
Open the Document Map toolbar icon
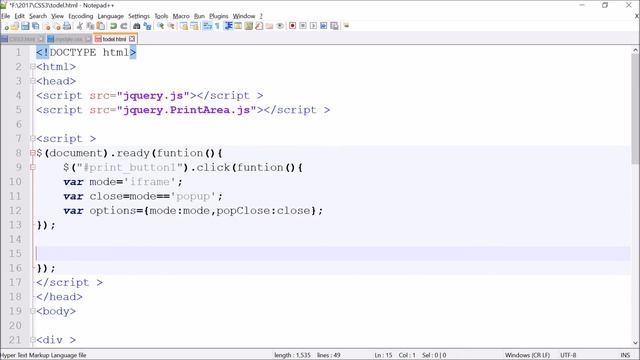[249, 26]
